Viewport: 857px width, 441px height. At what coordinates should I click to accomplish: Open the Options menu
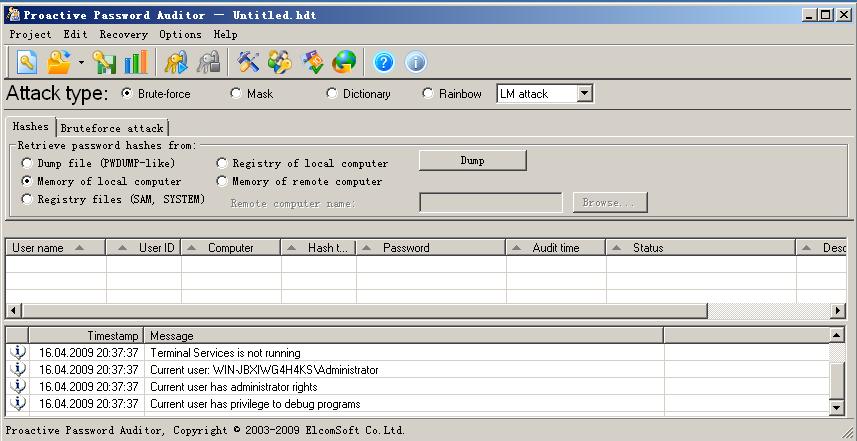180,34
